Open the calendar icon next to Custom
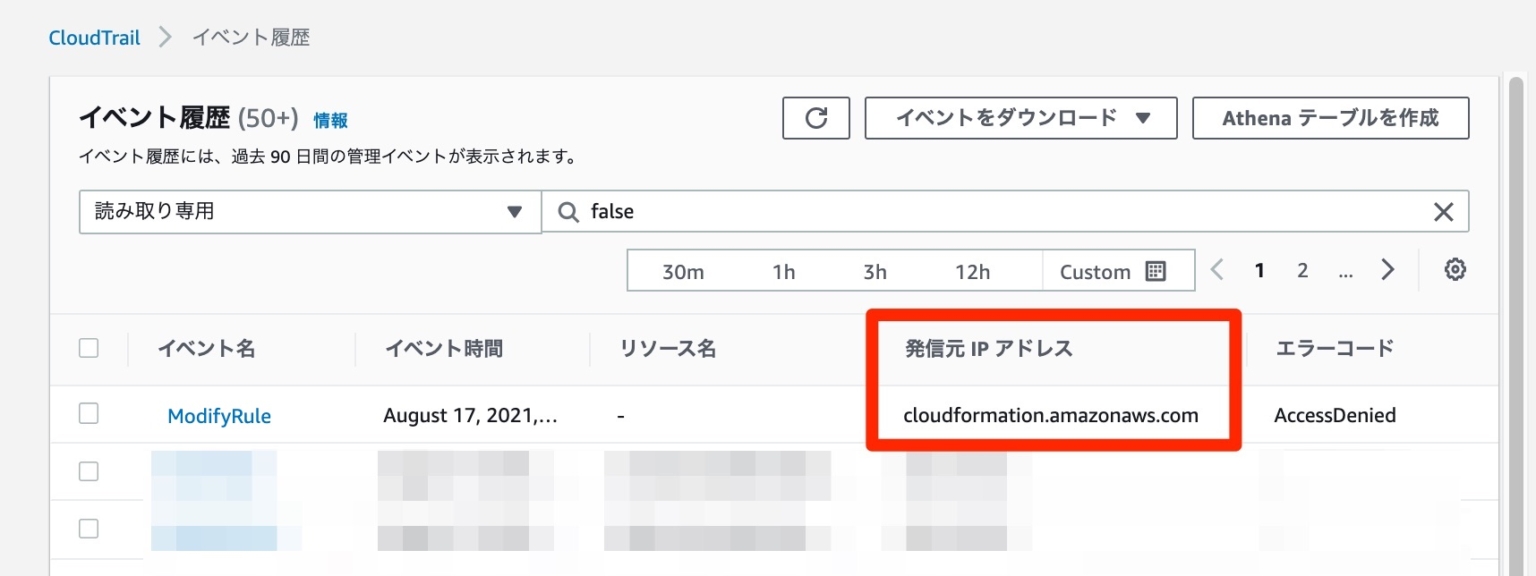The width and height of the screenshot is (1536, 576). 1155,270
